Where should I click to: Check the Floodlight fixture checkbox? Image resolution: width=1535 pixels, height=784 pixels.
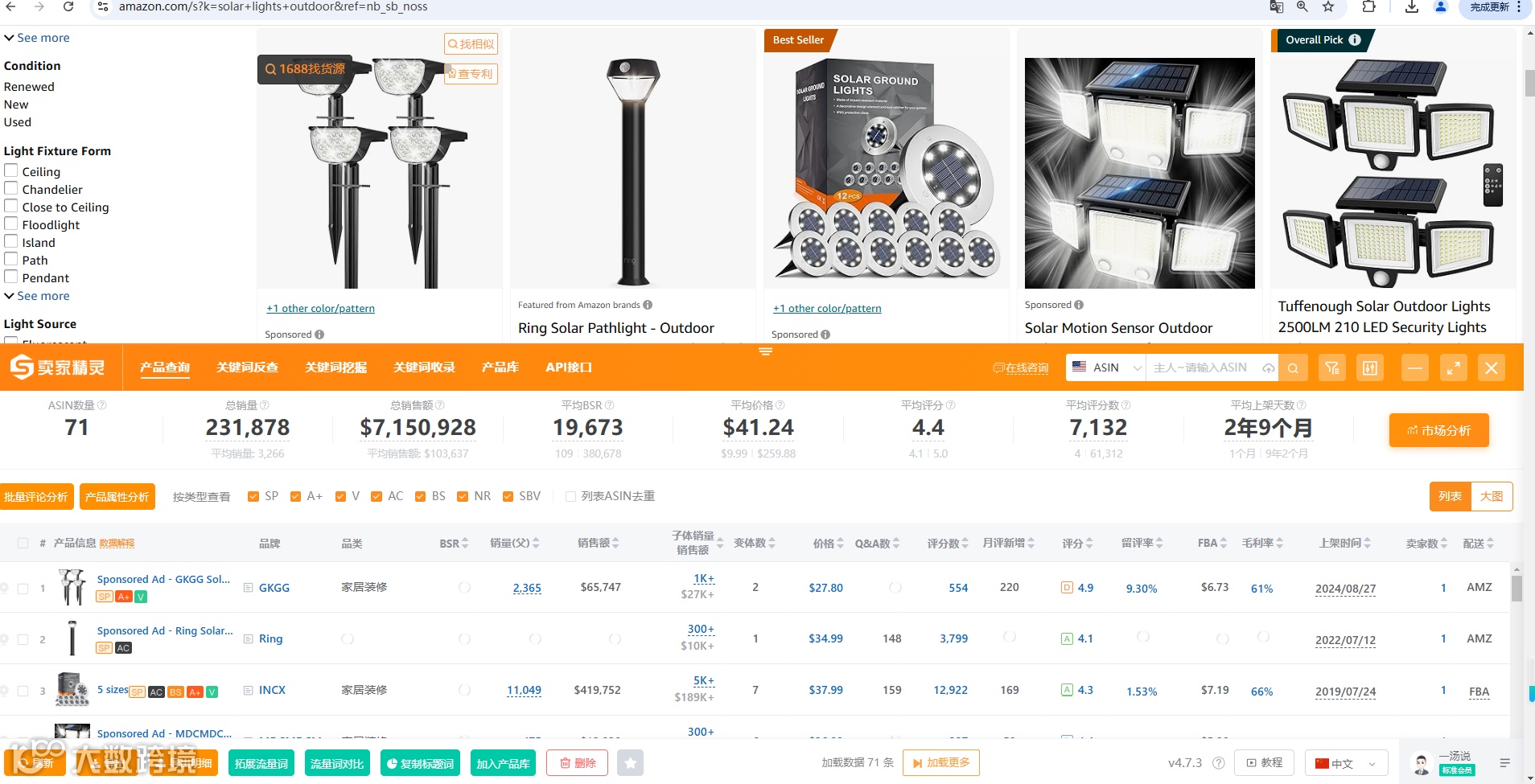[x=11, y=224]
